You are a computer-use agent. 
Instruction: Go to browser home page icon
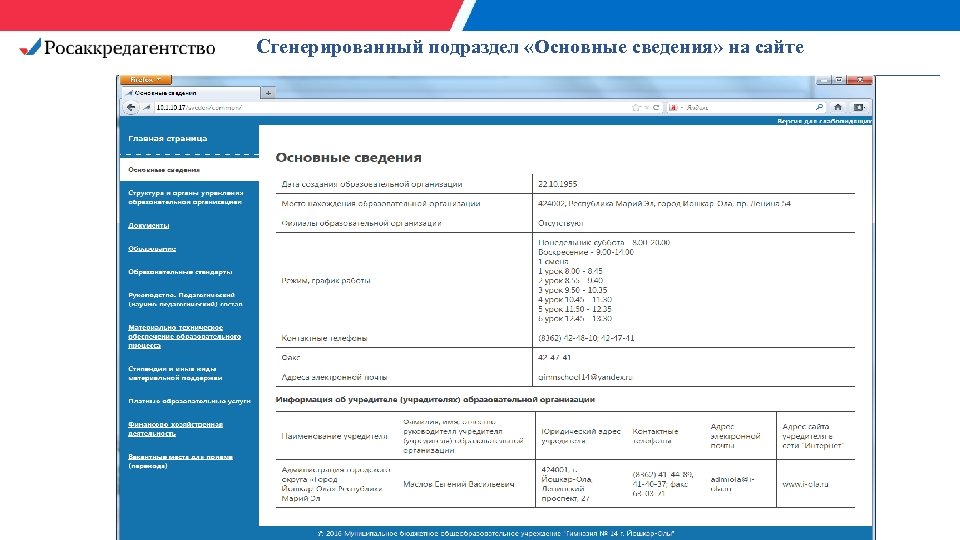point(838,107)
